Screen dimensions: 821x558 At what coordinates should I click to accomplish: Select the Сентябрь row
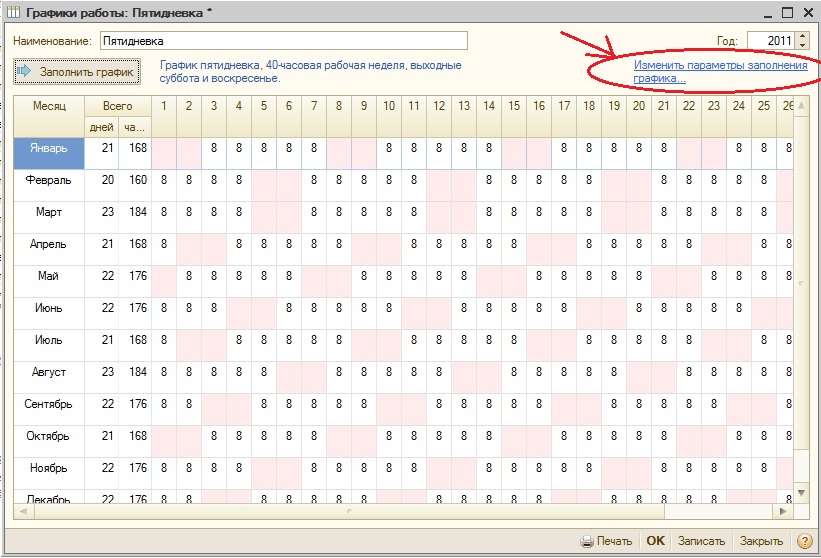click(x=49, y=409)
